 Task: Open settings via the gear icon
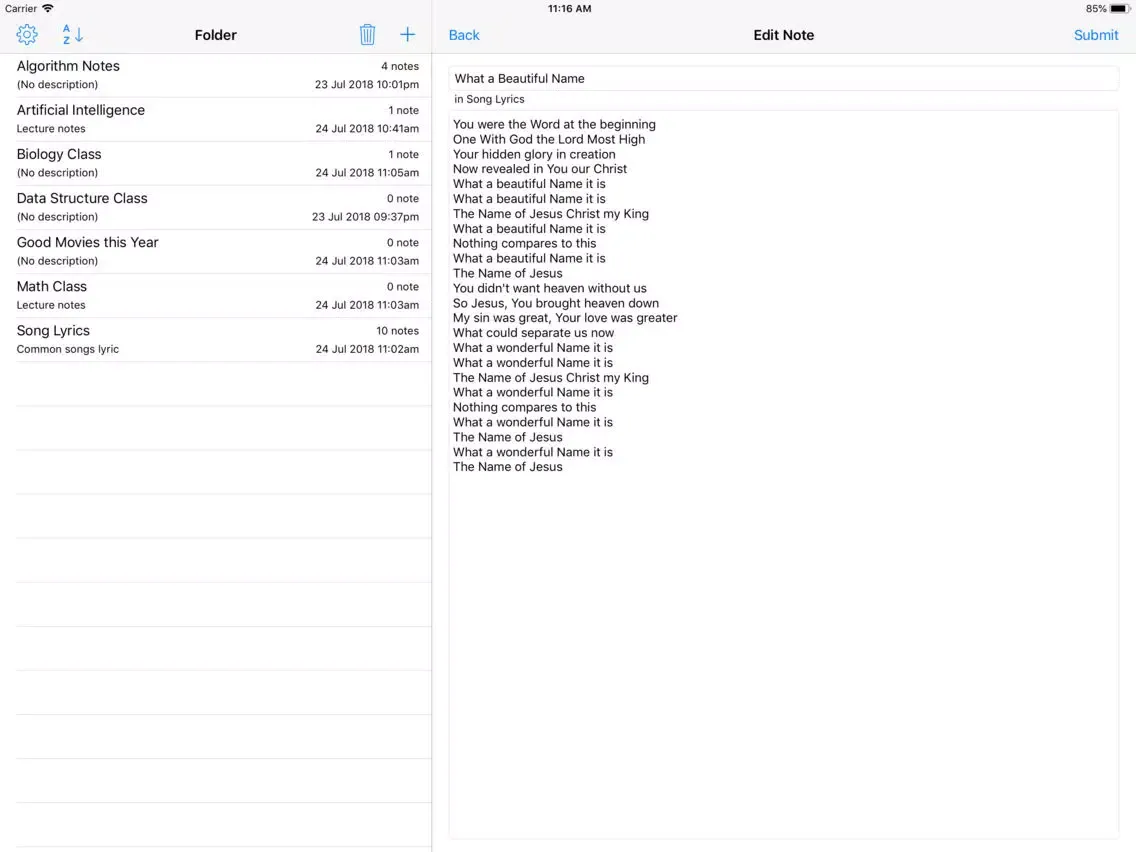point(27,34)
